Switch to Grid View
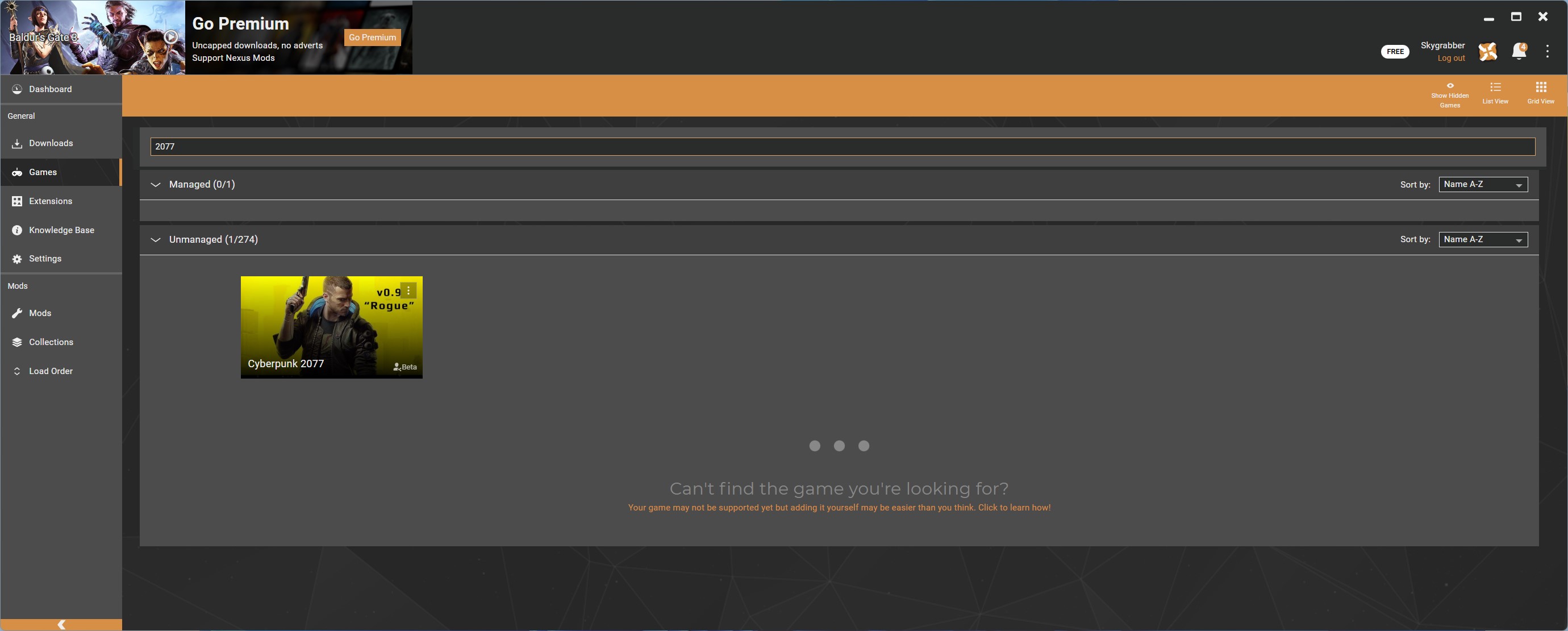1568x631 pixels. [1541, 93]
